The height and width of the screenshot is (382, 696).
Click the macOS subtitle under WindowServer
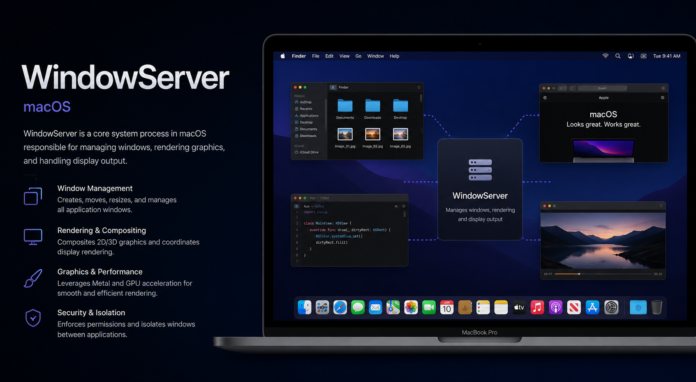(x=47, y=107)
